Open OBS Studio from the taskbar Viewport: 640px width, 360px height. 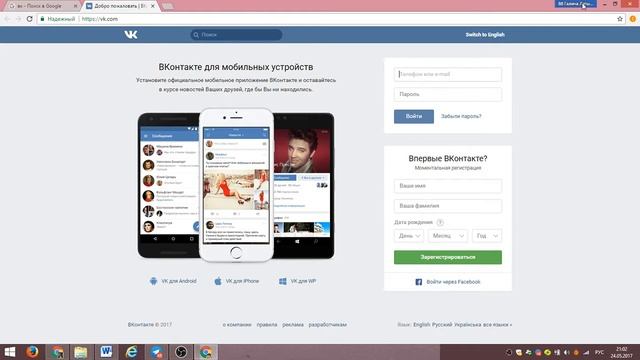181,352
